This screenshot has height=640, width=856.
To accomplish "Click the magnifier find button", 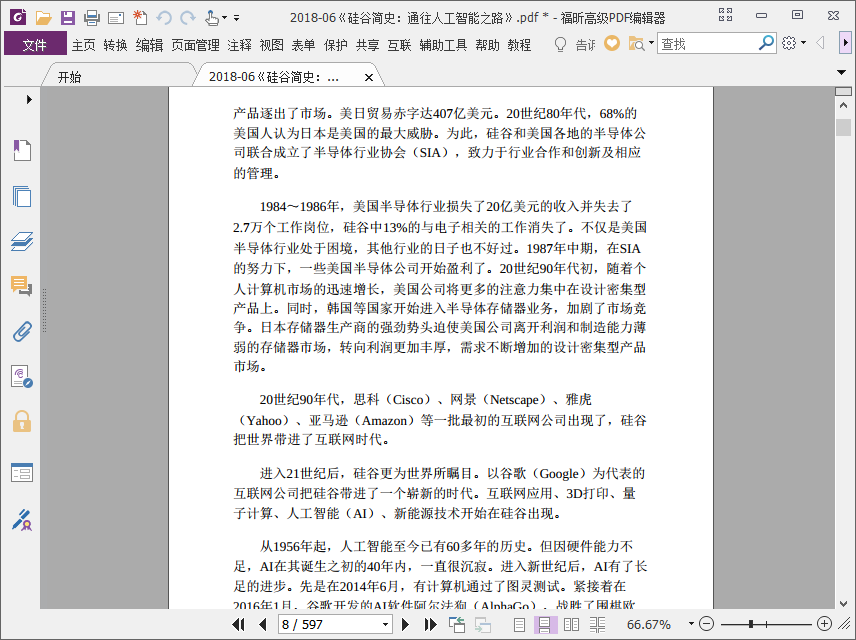I will pyautogui.click(x=766, y=43).
